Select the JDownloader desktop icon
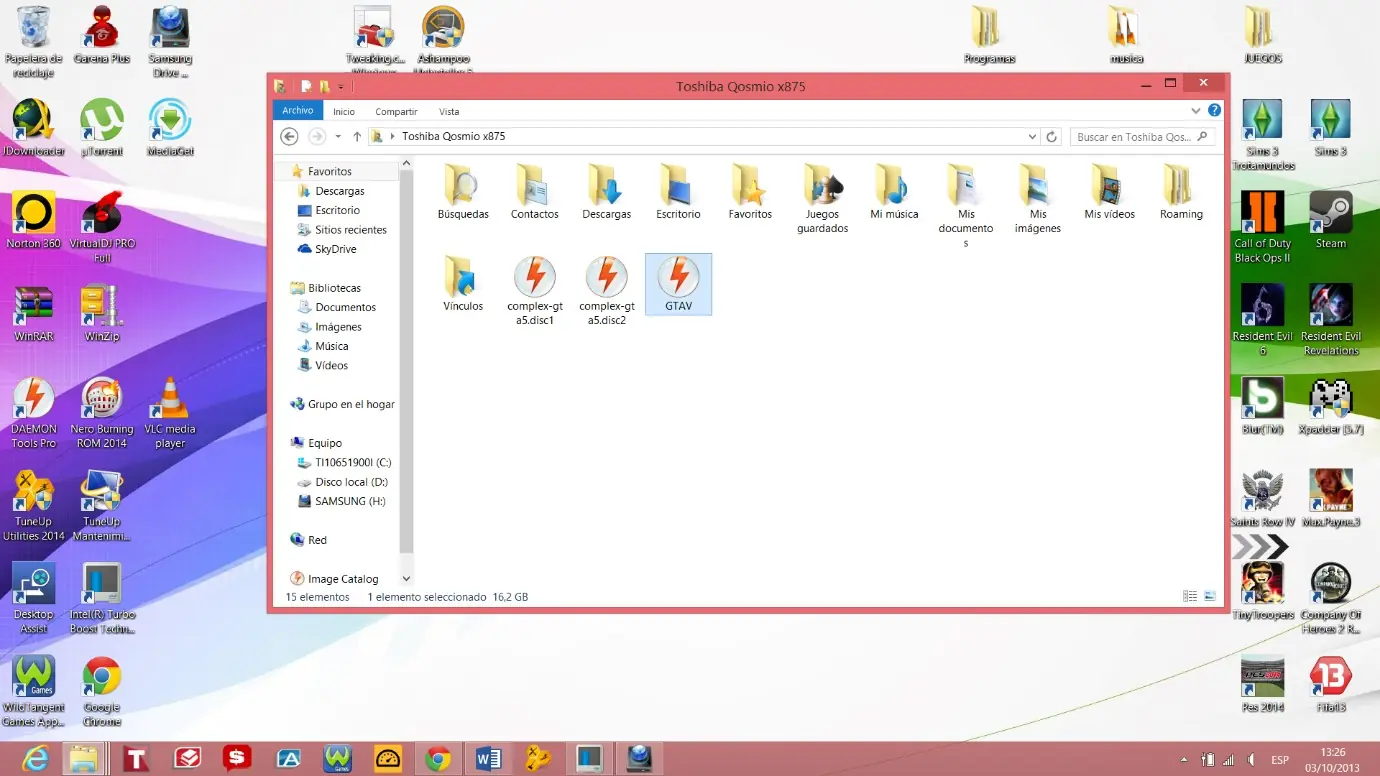The image size is (1380, 776). (34, 128)
